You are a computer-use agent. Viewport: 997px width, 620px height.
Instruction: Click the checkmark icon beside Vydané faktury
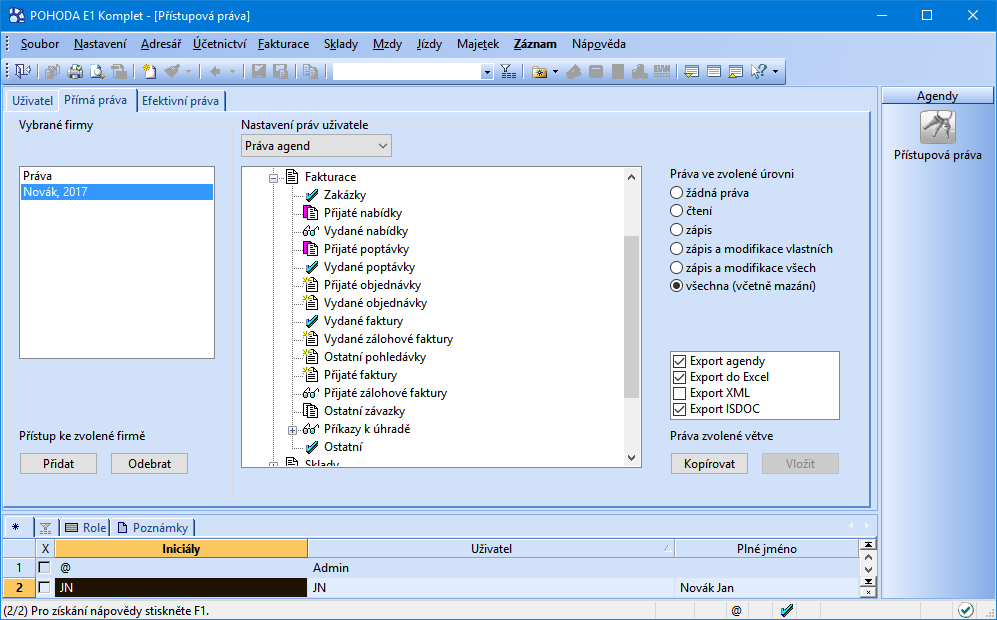pos(311,321)
